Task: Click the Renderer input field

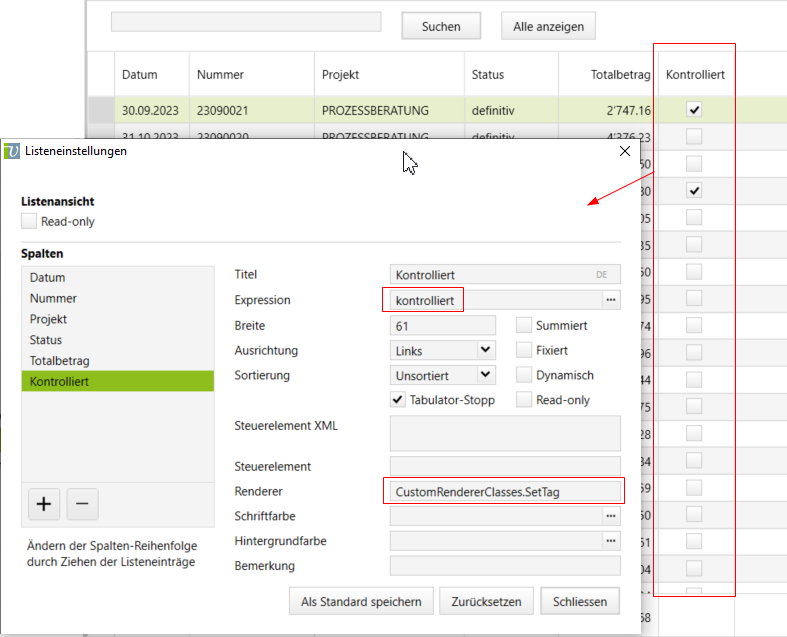Action: tap(504, 491)
